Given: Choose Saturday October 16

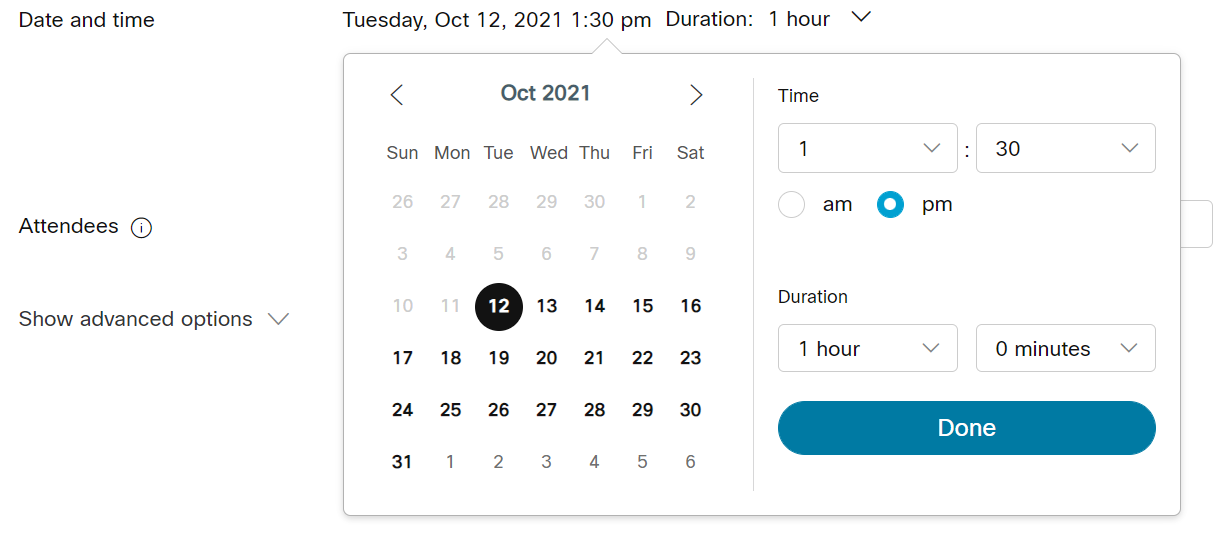Looking at the screenshot, I should click(x=691, y=306).
